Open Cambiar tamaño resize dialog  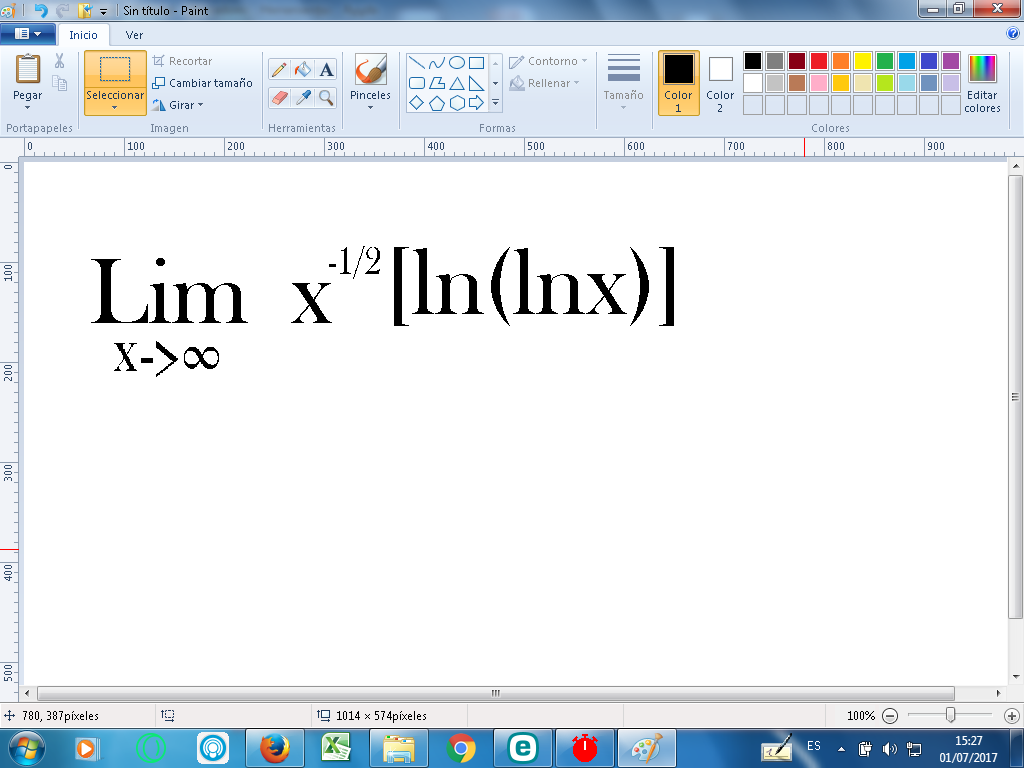tap(203, 83)
